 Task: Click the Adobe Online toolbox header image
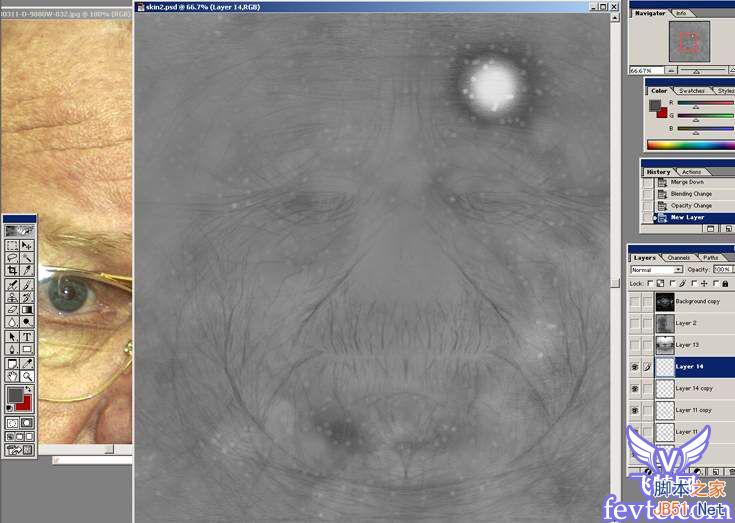(x=19, y=231)
